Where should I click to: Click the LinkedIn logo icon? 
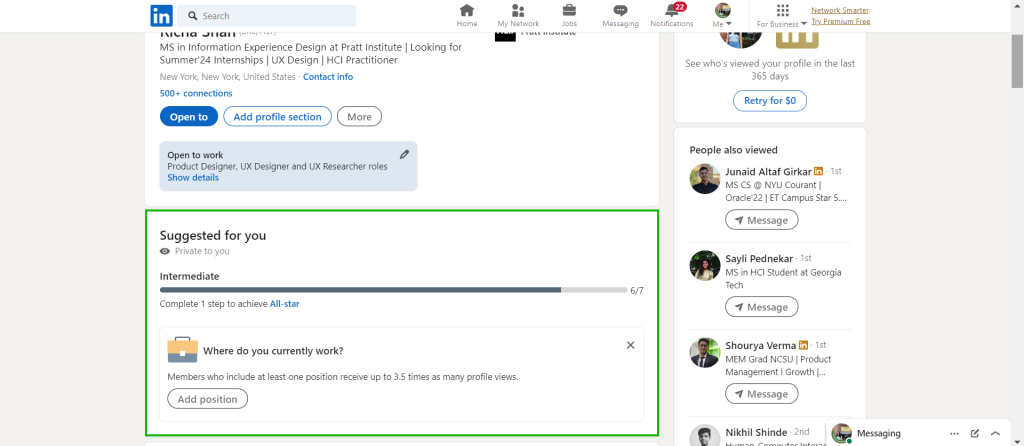tap(161, 16)
